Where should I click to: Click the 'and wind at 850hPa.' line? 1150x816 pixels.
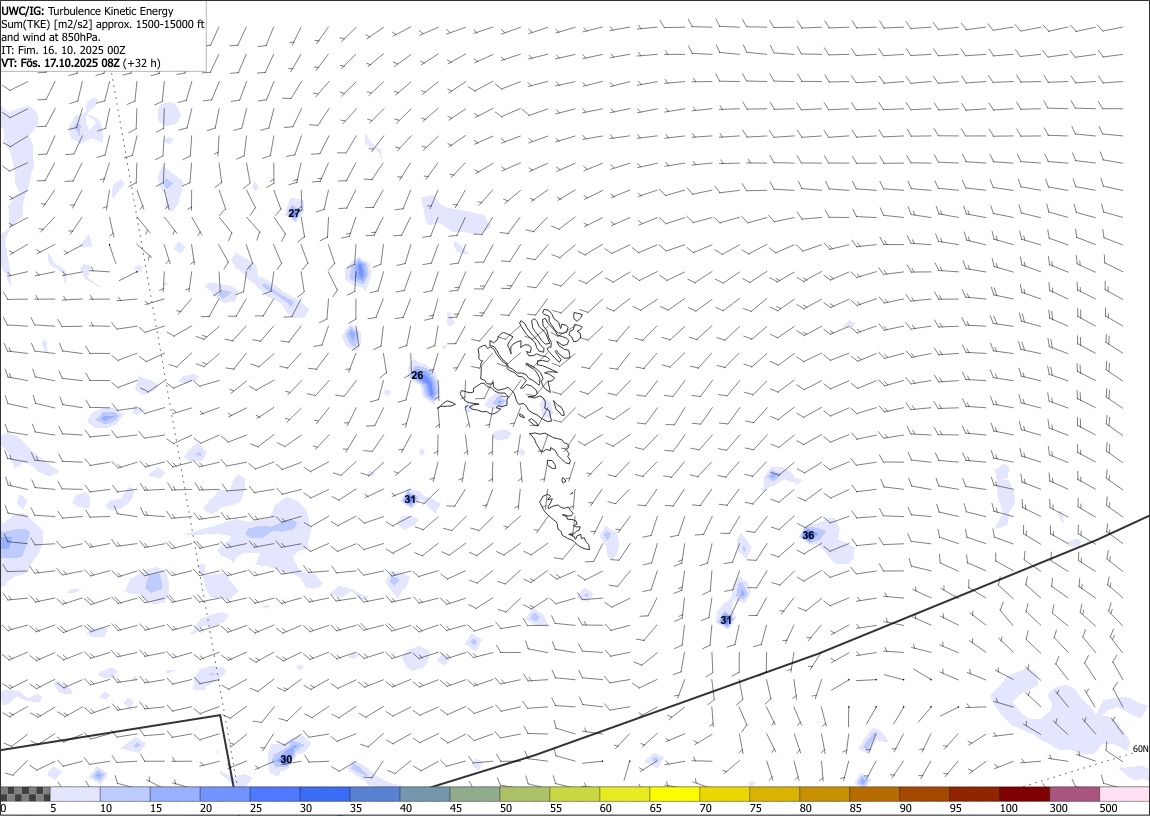point(51,37)
